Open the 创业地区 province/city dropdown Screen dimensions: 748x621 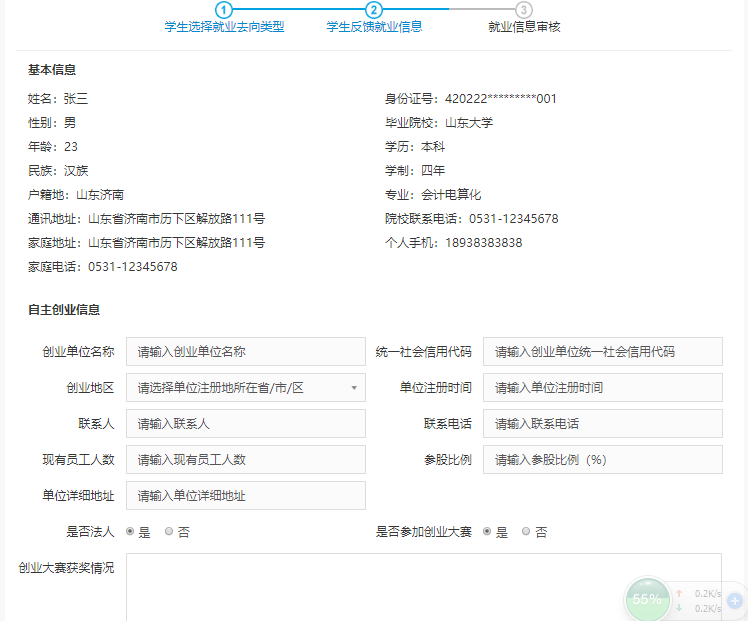(246, 387)
